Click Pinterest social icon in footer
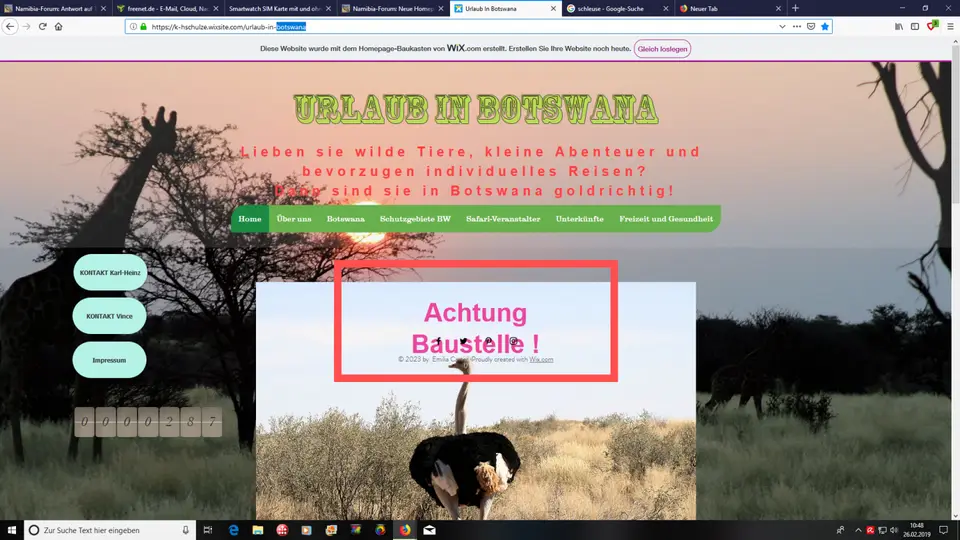The width and height of the screenshot is (960, 540). pos(488,341)
